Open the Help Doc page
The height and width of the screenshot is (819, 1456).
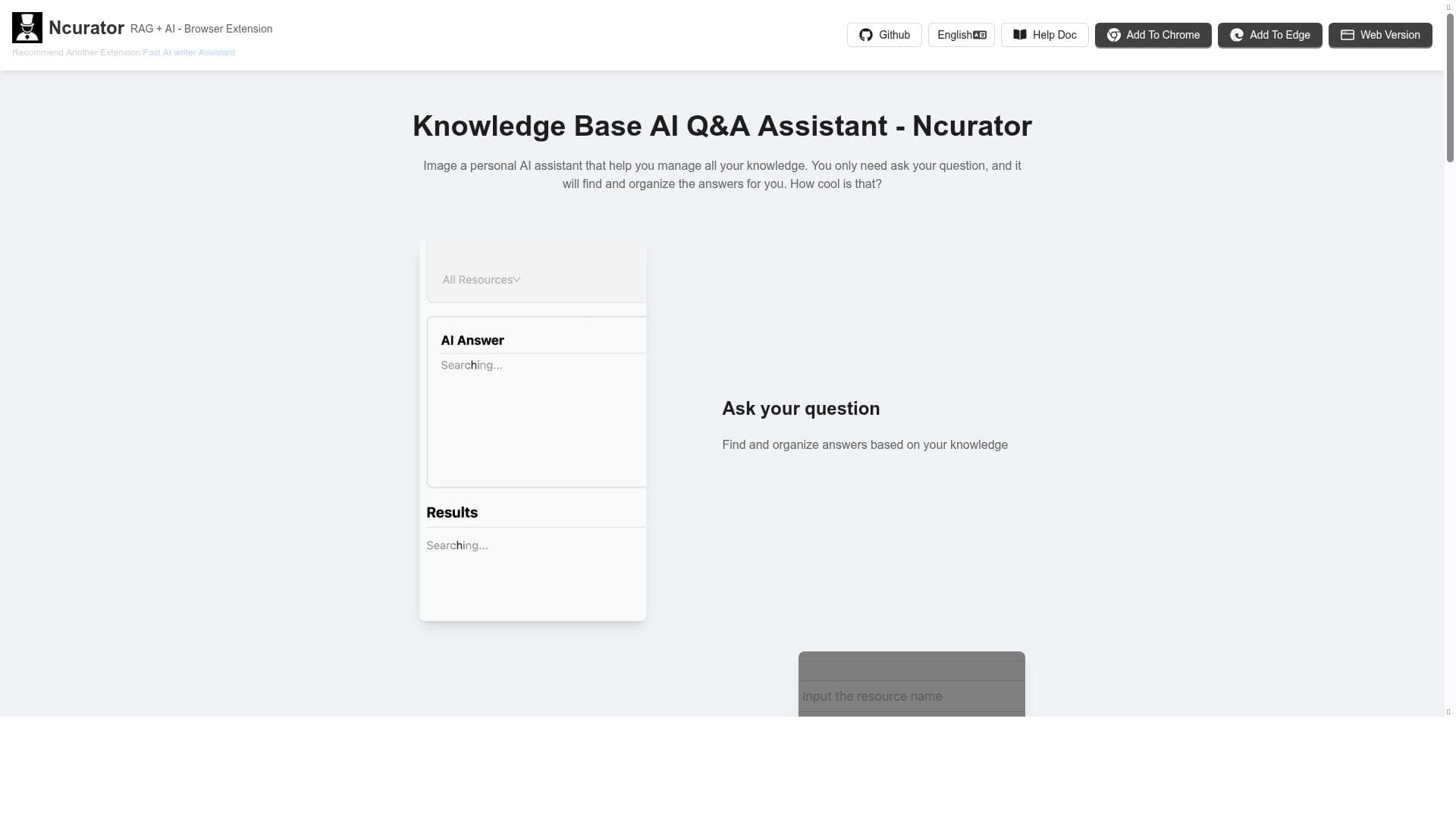click(1045, 35)
